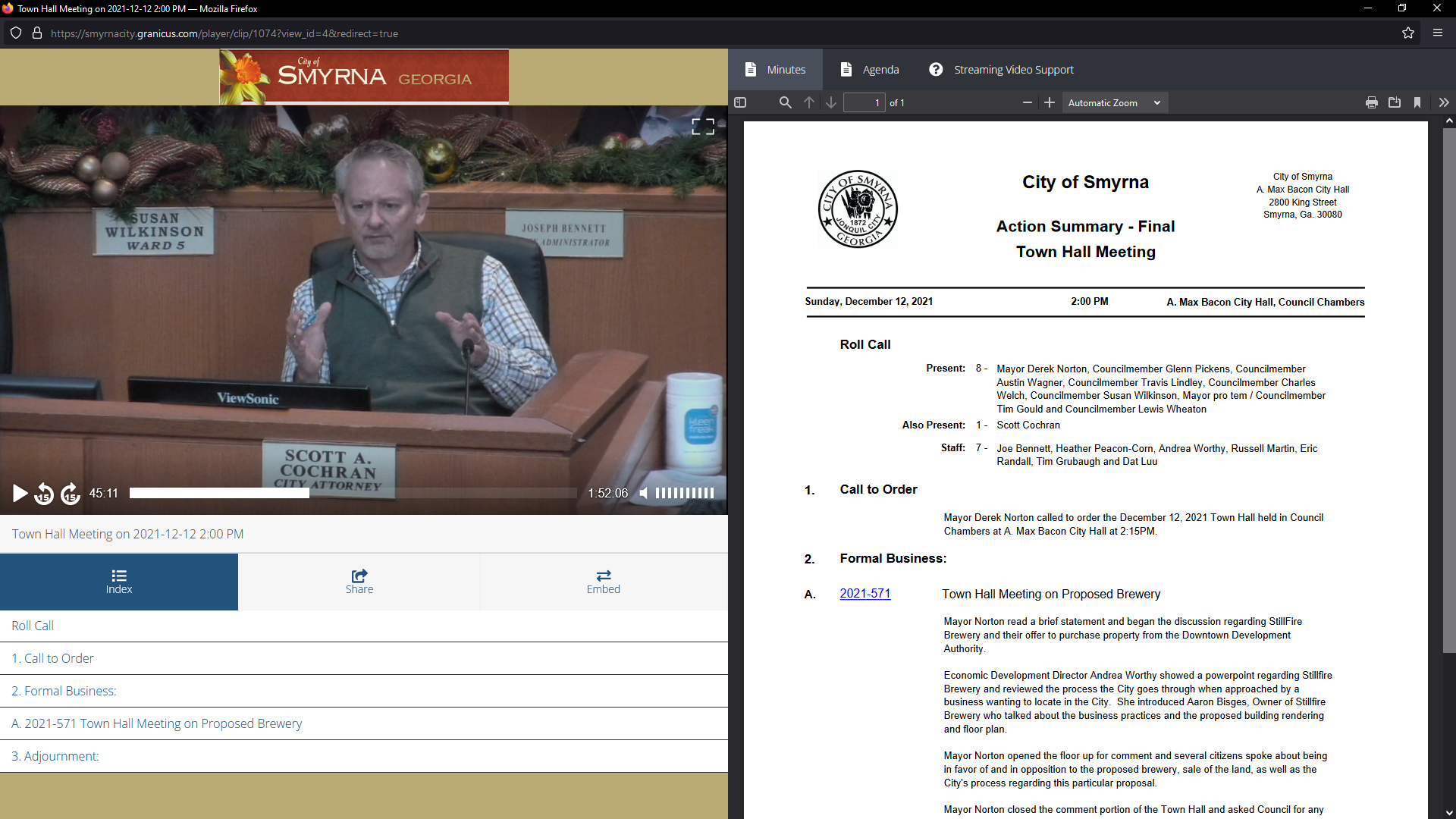Open the Share tab
Viewport: 1456px width, 819px height.
pyautogui.click(x=359, y=582)
